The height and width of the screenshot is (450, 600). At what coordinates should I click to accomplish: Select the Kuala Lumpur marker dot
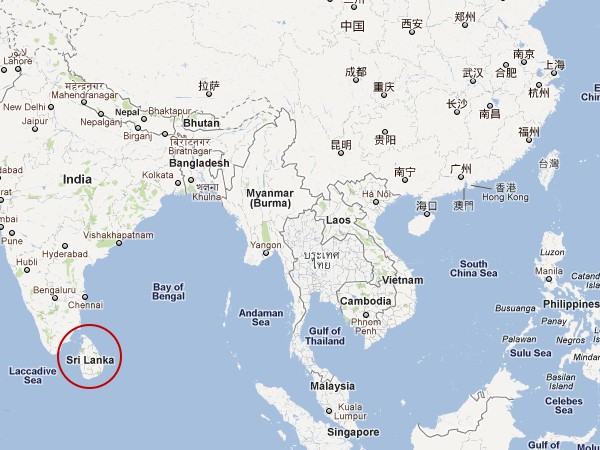click(329, 411)
